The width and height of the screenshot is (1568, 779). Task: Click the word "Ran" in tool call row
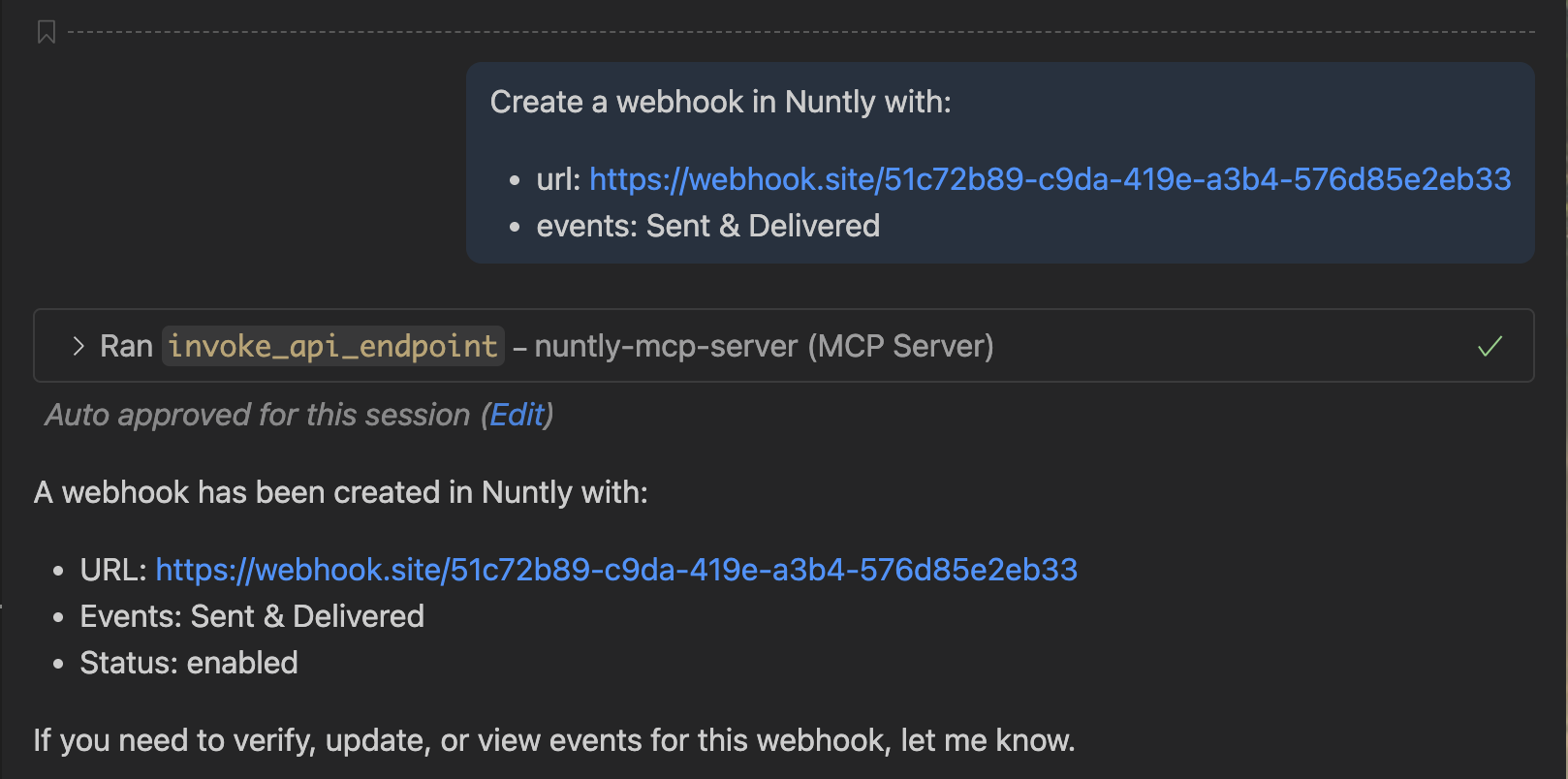click(126, 346)
